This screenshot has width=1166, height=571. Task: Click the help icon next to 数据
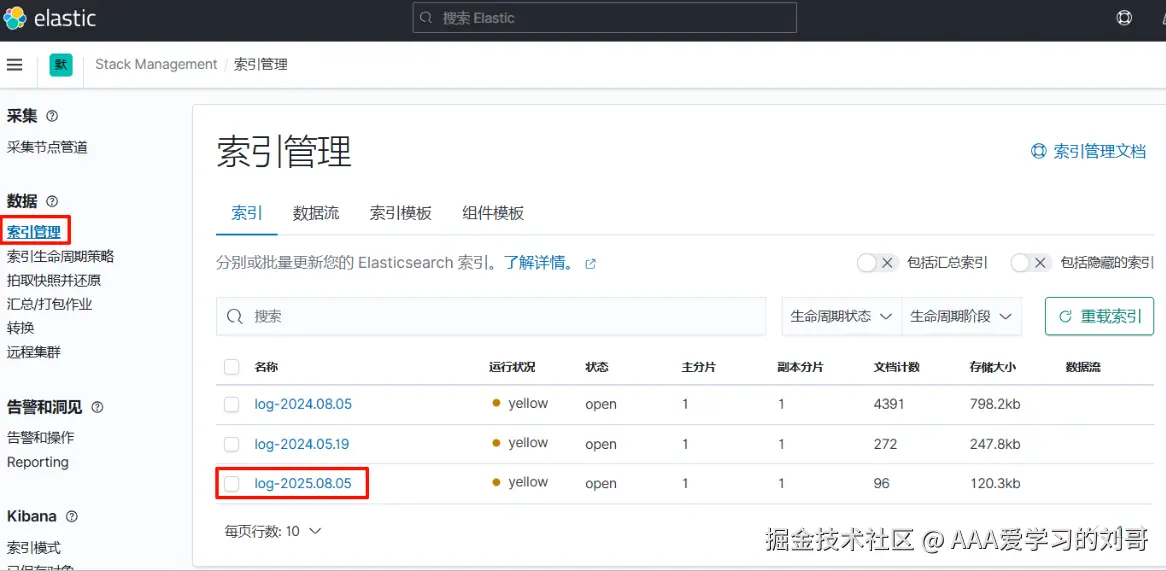(52, 201)
